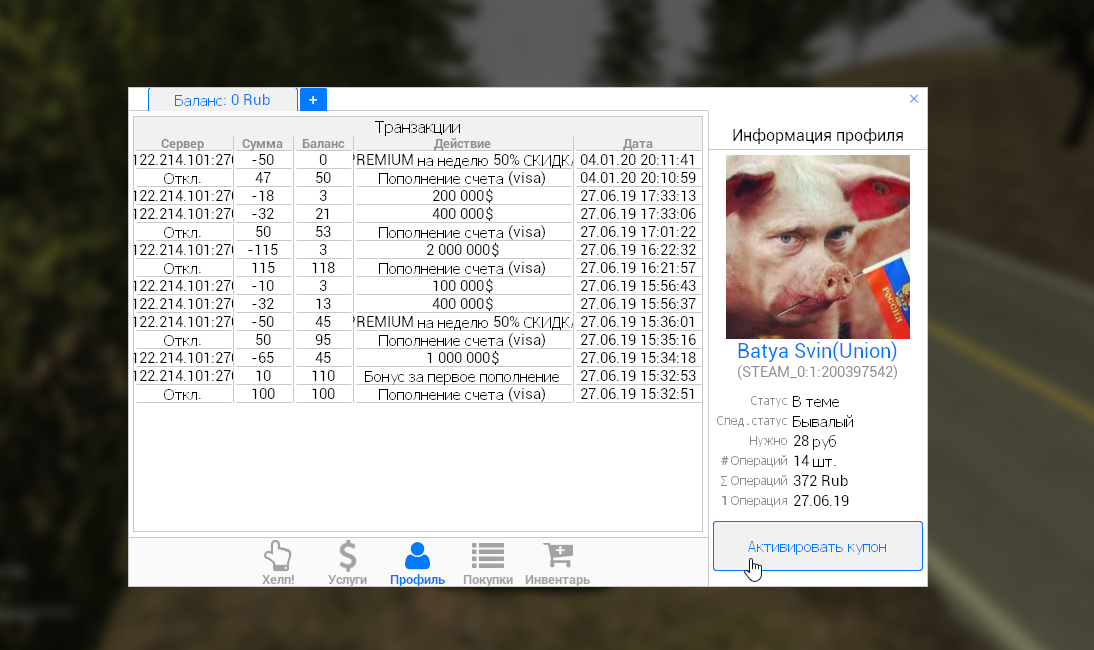Screen dimensions: 1094x650
Task: Select the Баланс: 0 Rub tab
Action: pos(222,100)
